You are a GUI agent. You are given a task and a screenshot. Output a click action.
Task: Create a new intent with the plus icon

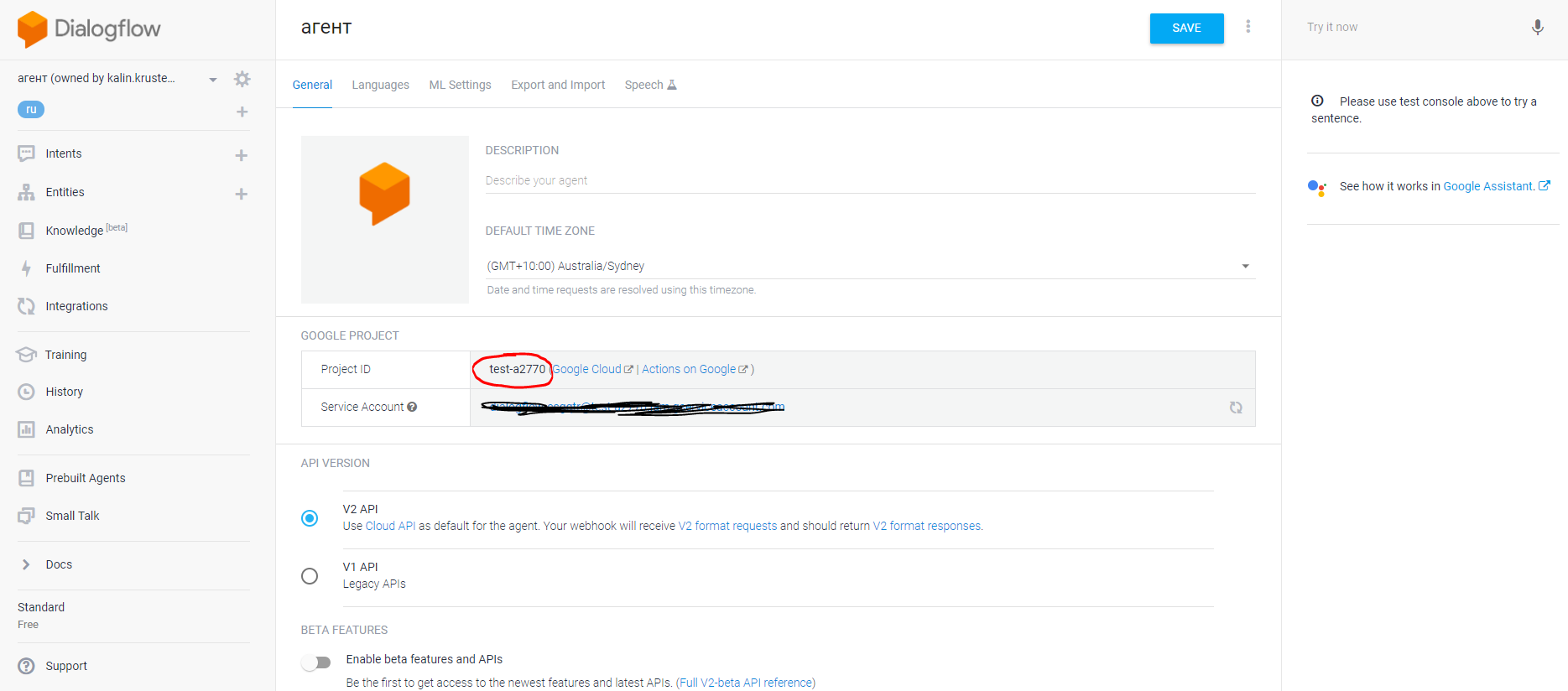point(241,155)
